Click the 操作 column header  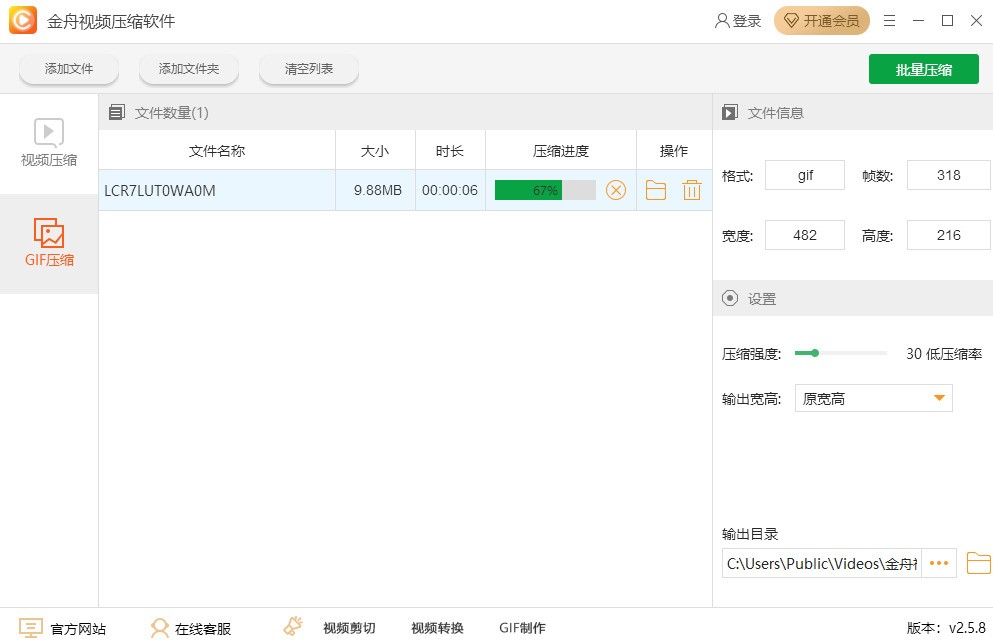click(x=674, y=151)
